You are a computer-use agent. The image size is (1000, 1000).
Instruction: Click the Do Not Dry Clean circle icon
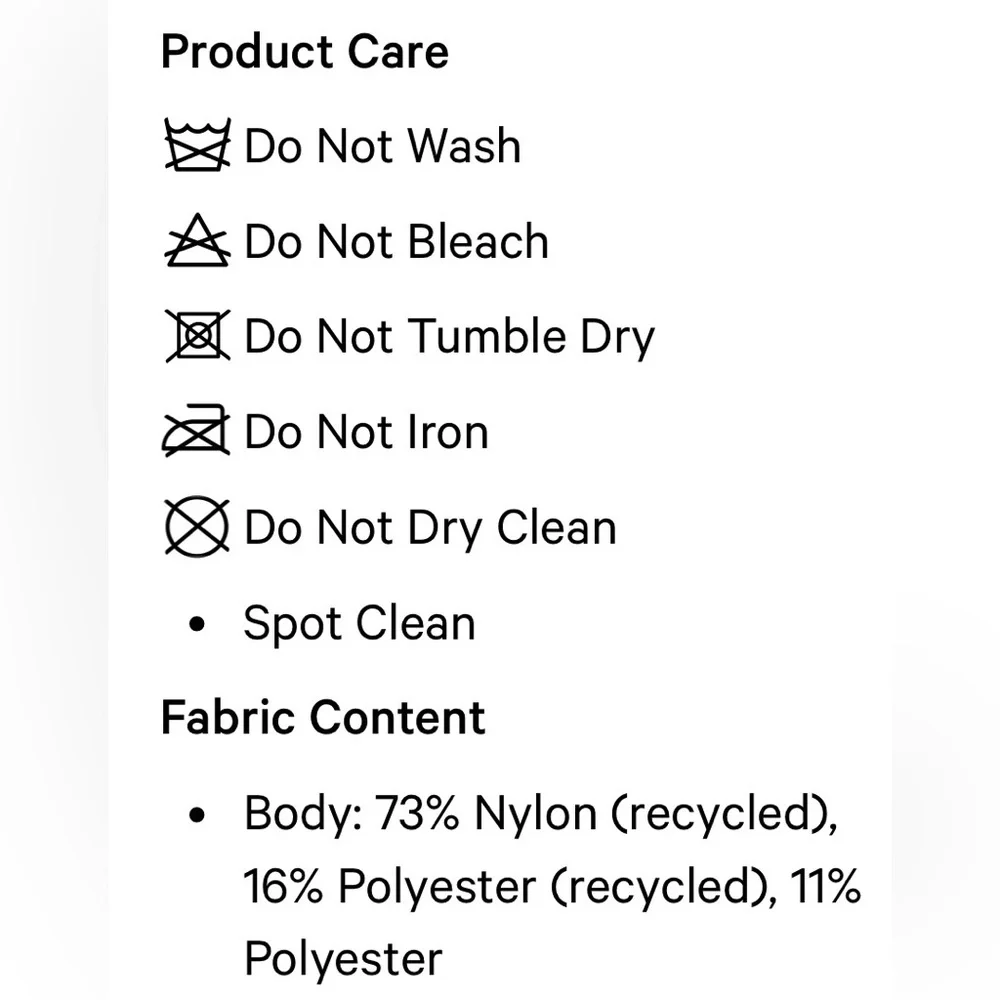[197, 528]
